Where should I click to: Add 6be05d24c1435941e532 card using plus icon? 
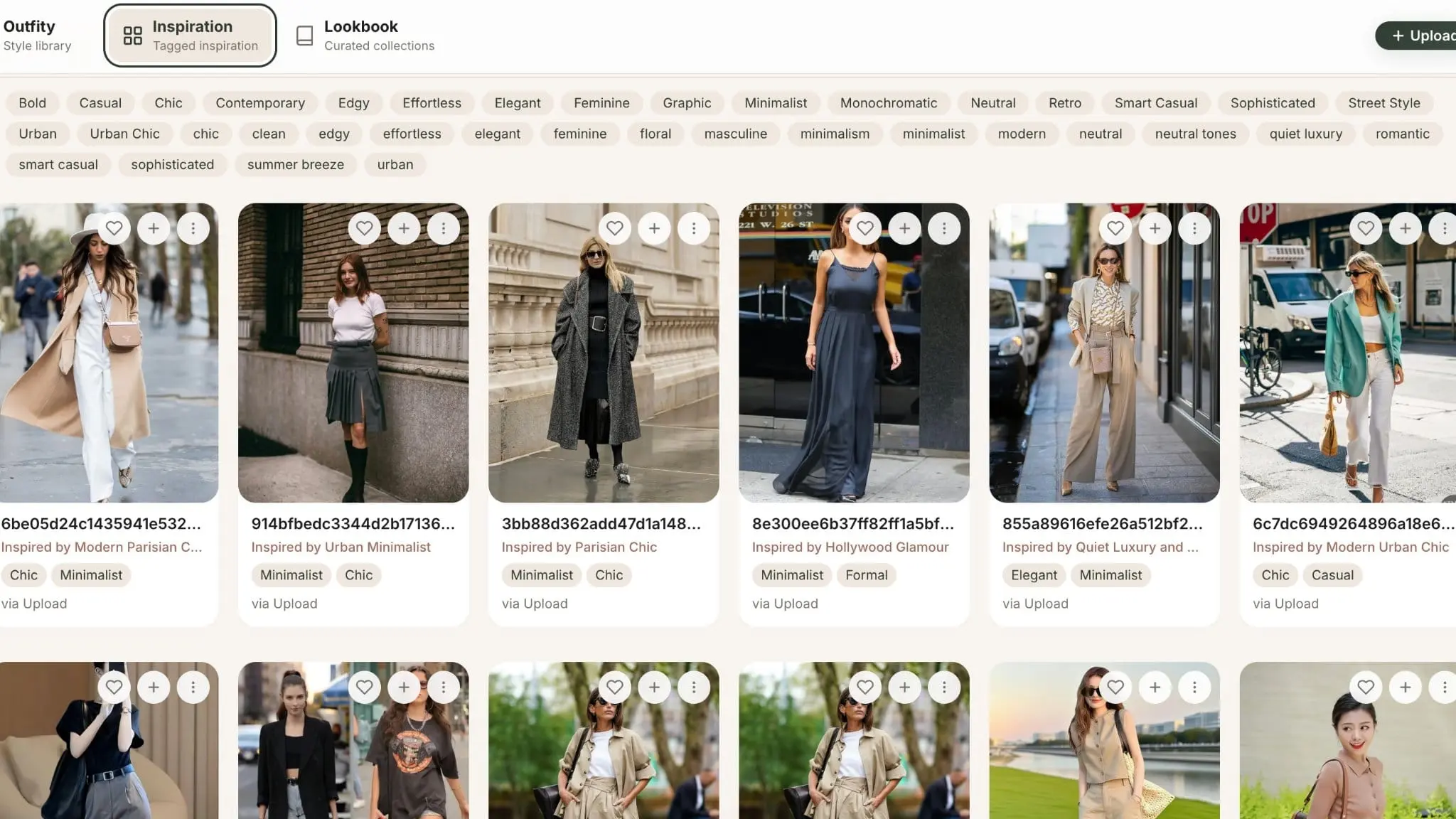tap(154, 228)
